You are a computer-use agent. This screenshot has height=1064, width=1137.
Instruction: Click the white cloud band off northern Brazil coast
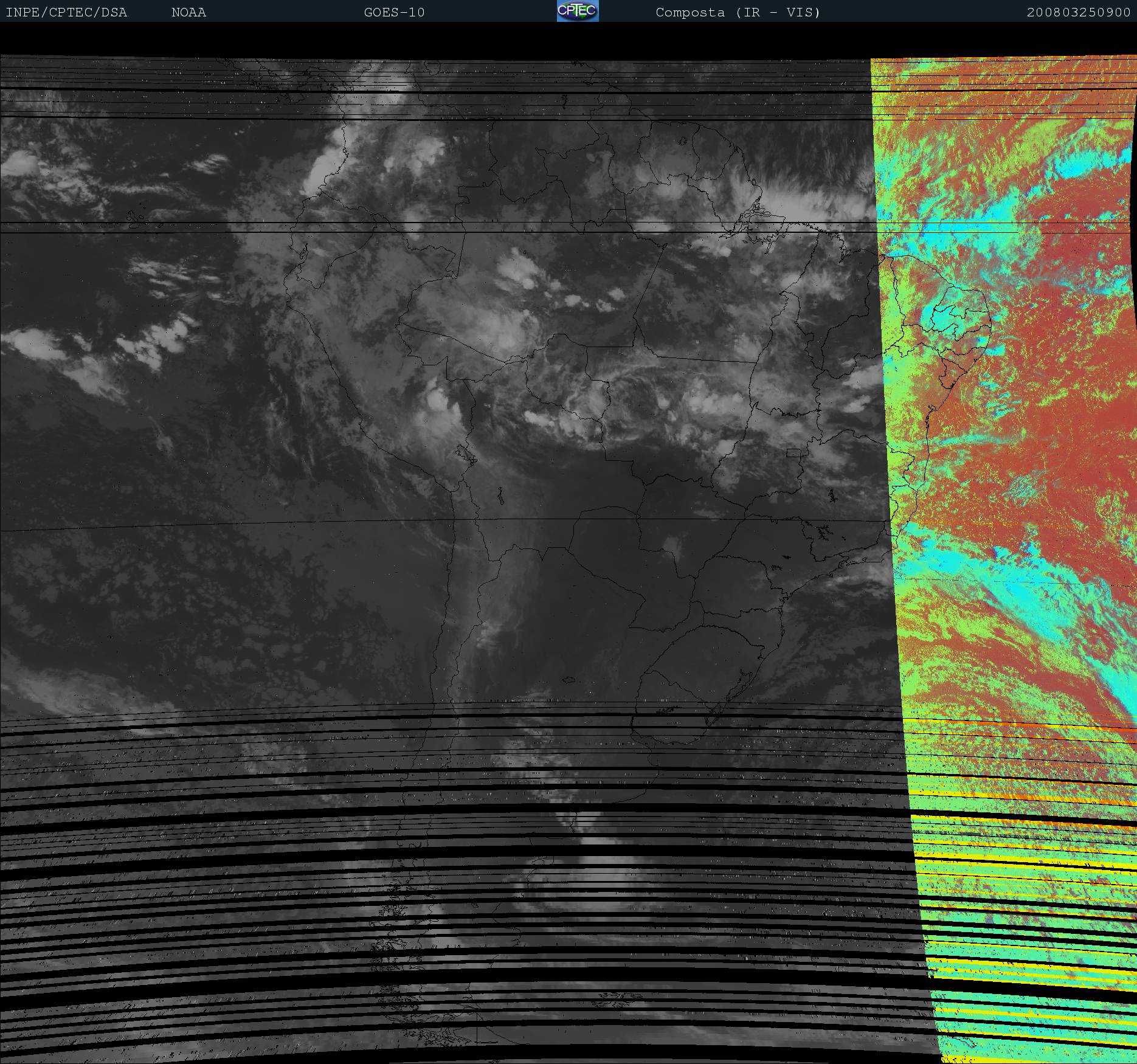coord(809,207)
